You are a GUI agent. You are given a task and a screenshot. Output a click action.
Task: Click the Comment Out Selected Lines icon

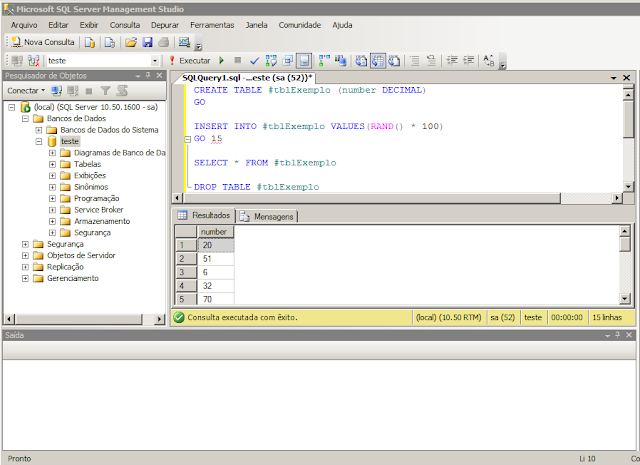(415, 61)
